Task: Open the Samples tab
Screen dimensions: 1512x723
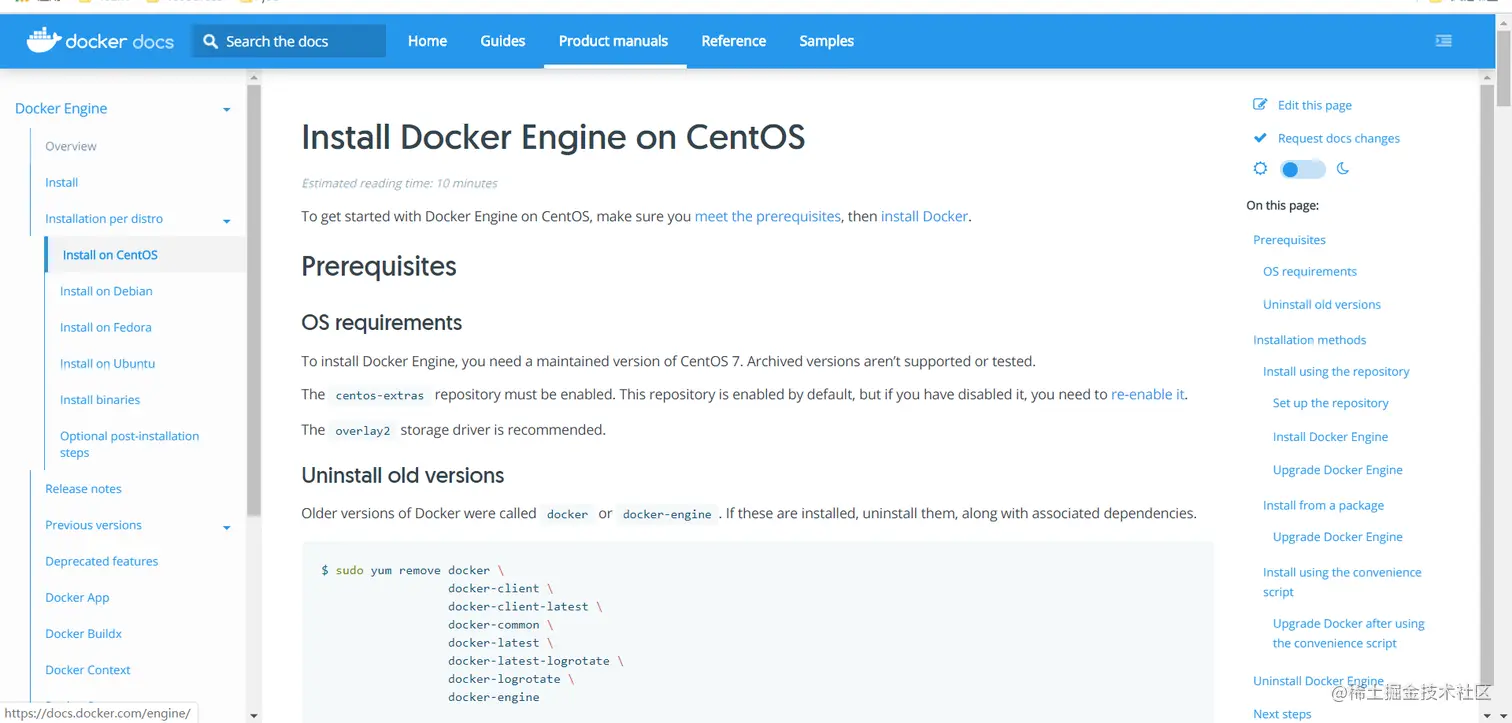Action: [826, 41]
